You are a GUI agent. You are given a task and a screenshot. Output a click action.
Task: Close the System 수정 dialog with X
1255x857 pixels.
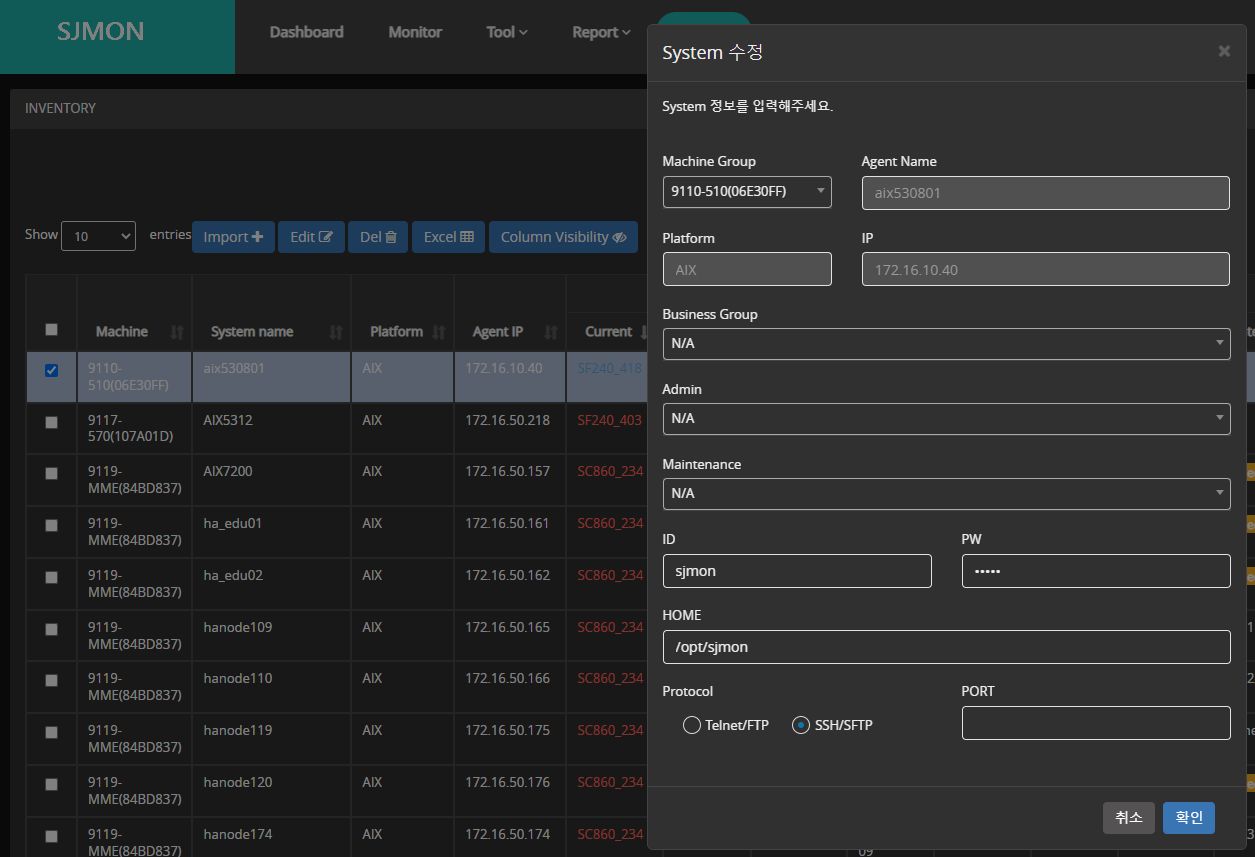(1224, 51)
